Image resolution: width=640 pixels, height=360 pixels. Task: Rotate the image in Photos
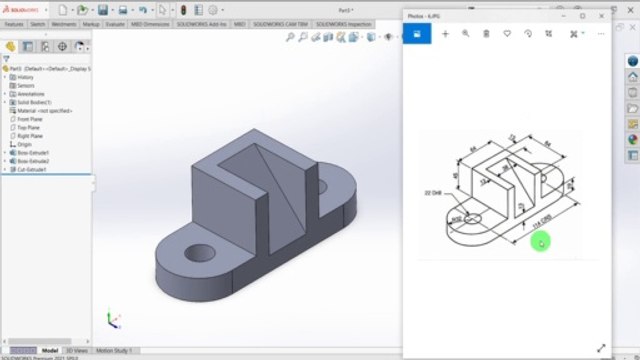[x=528, y=34]
